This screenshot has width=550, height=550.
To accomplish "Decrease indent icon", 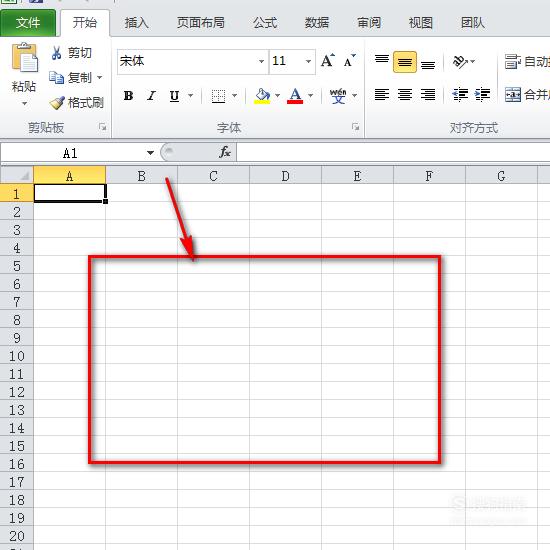I will [460, 94].
